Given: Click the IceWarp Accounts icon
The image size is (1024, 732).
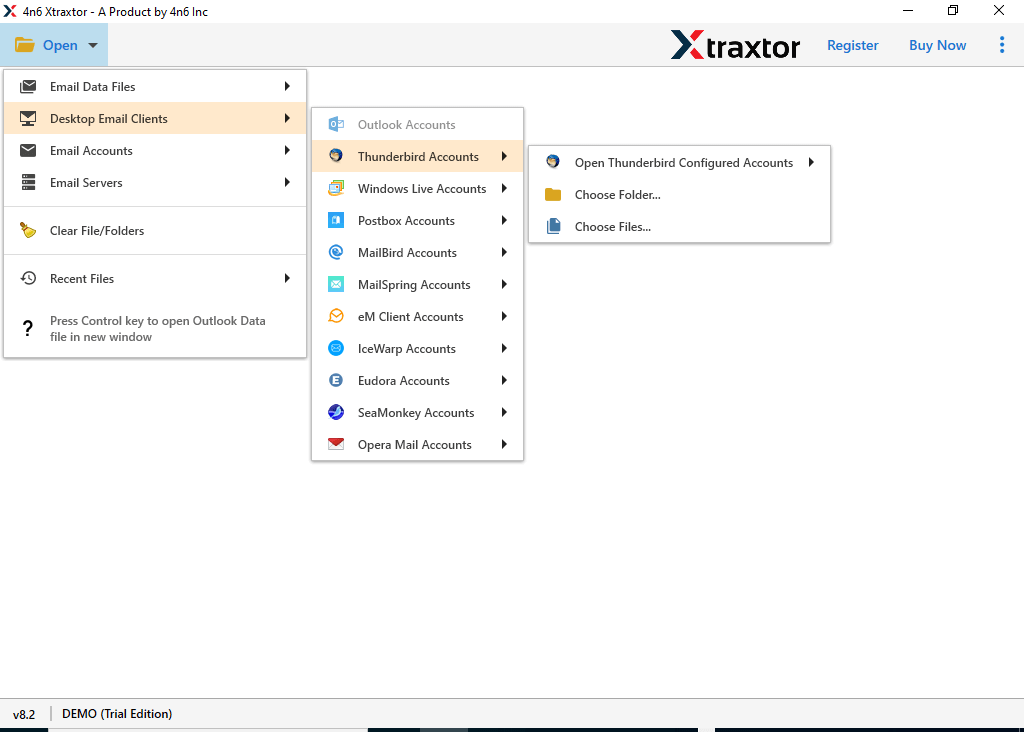Looking at the screenshot, I should coord(335,348).
